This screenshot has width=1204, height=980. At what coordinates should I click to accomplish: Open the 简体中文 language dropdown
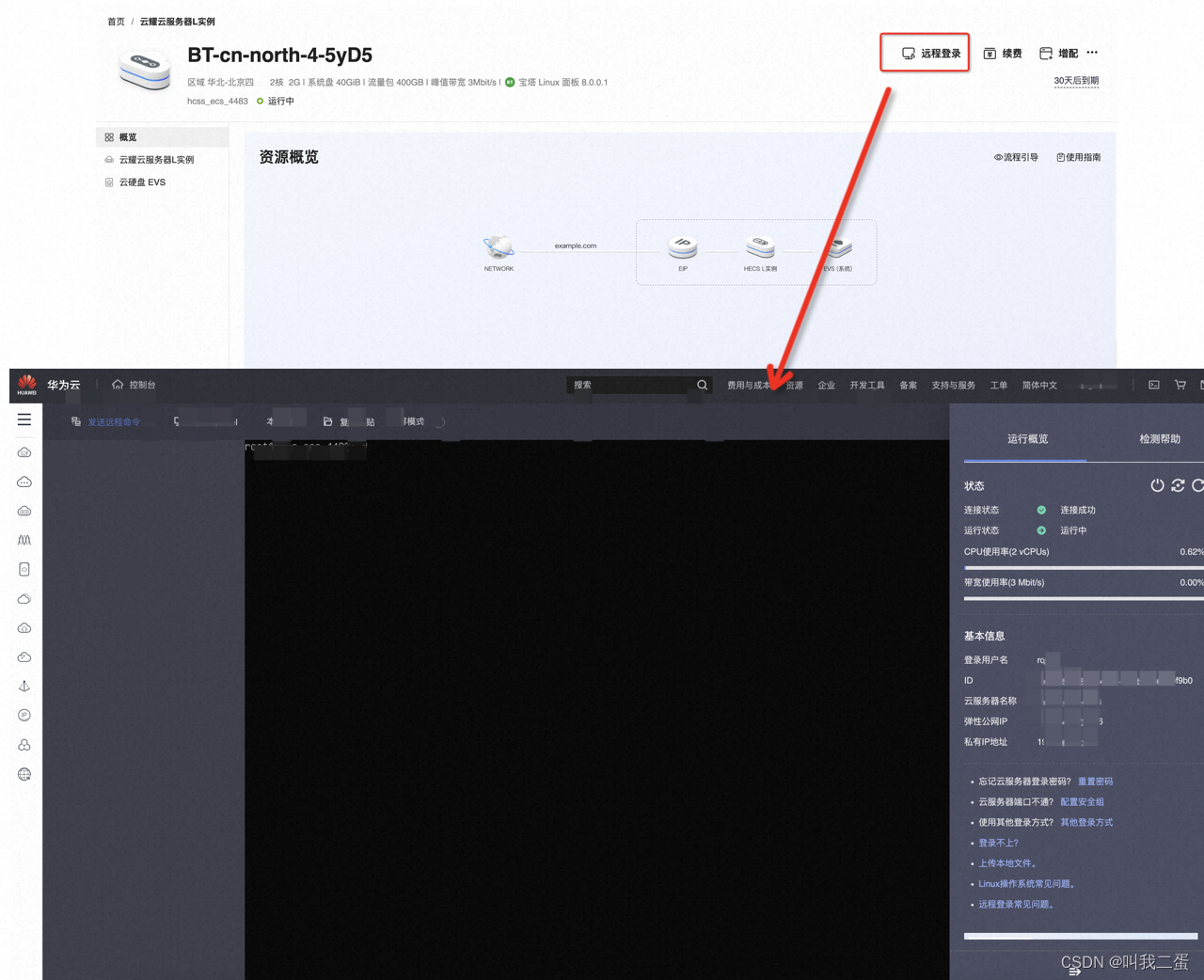pyautogui.click(x=1039, y=386)
